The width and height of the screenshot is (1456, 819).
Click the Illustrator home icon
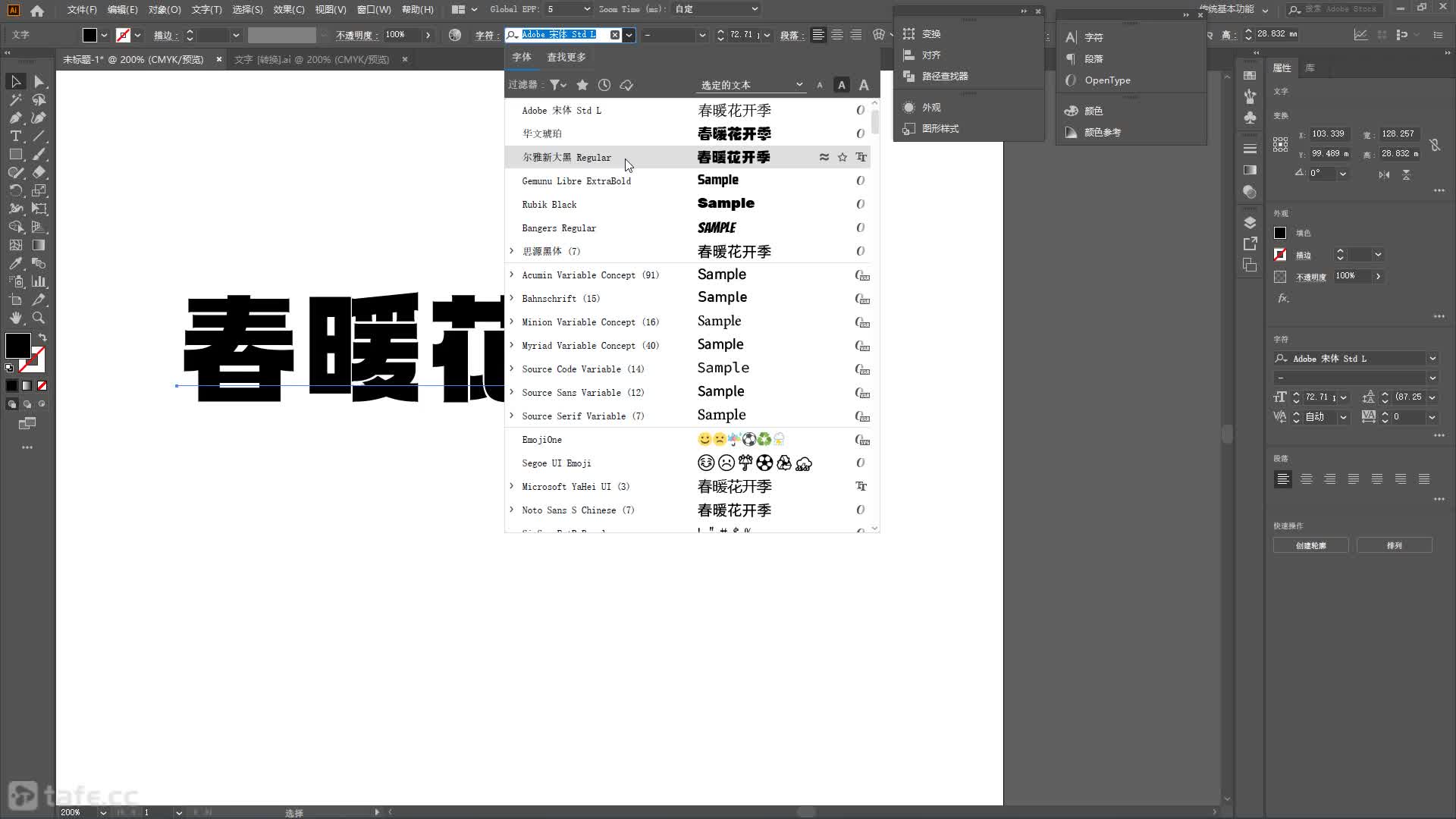point(37,10)
